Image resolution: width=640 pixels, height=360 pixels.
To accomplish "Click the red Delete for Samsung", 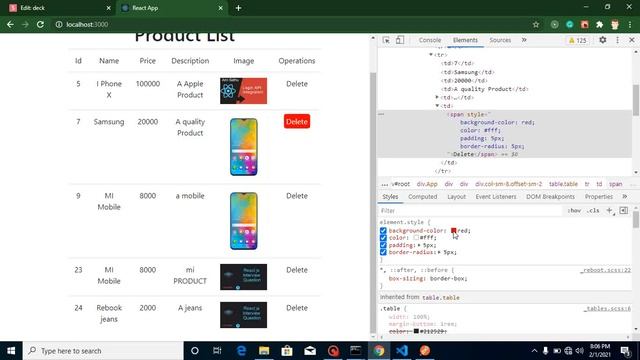I will point(297,121).
